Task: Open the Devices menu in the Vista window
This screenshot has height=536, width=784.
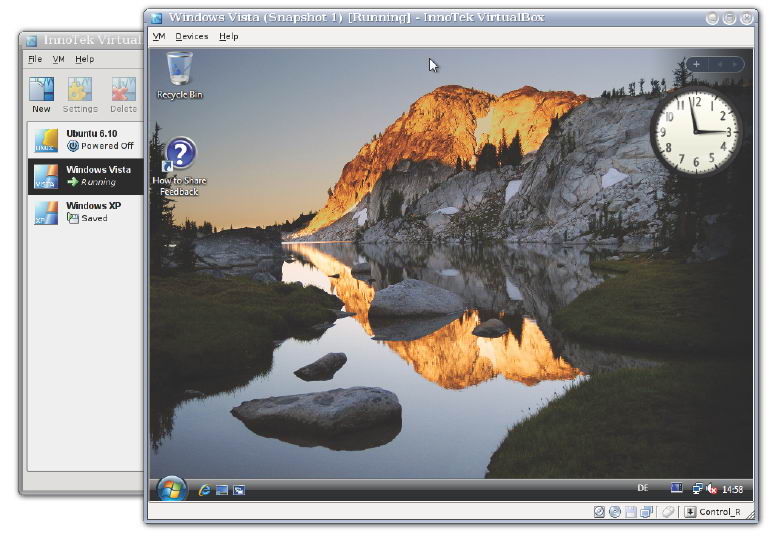Action: pos(192,36)
